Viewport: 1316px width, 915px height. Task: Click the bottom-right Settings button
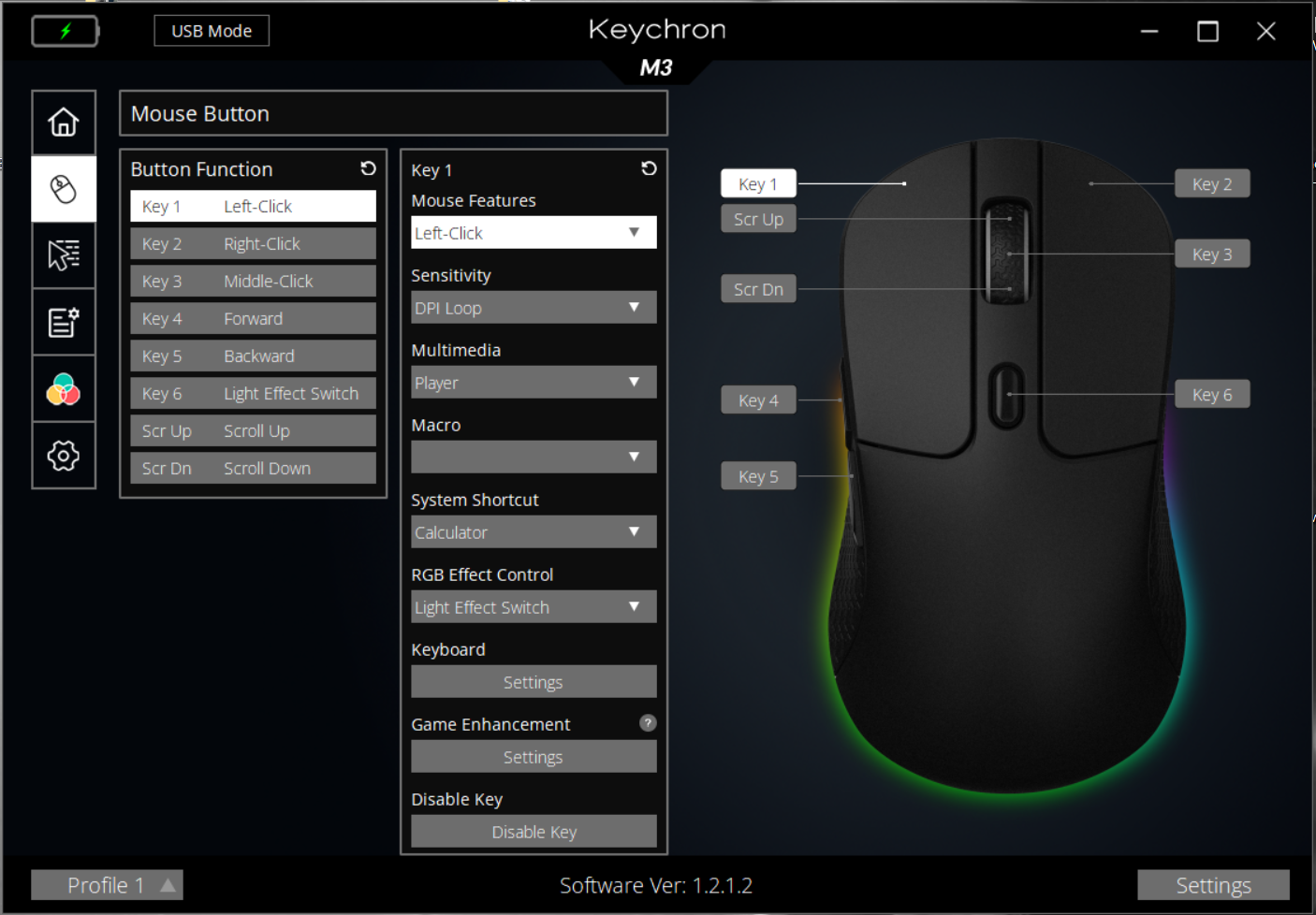coord(1213,885)
